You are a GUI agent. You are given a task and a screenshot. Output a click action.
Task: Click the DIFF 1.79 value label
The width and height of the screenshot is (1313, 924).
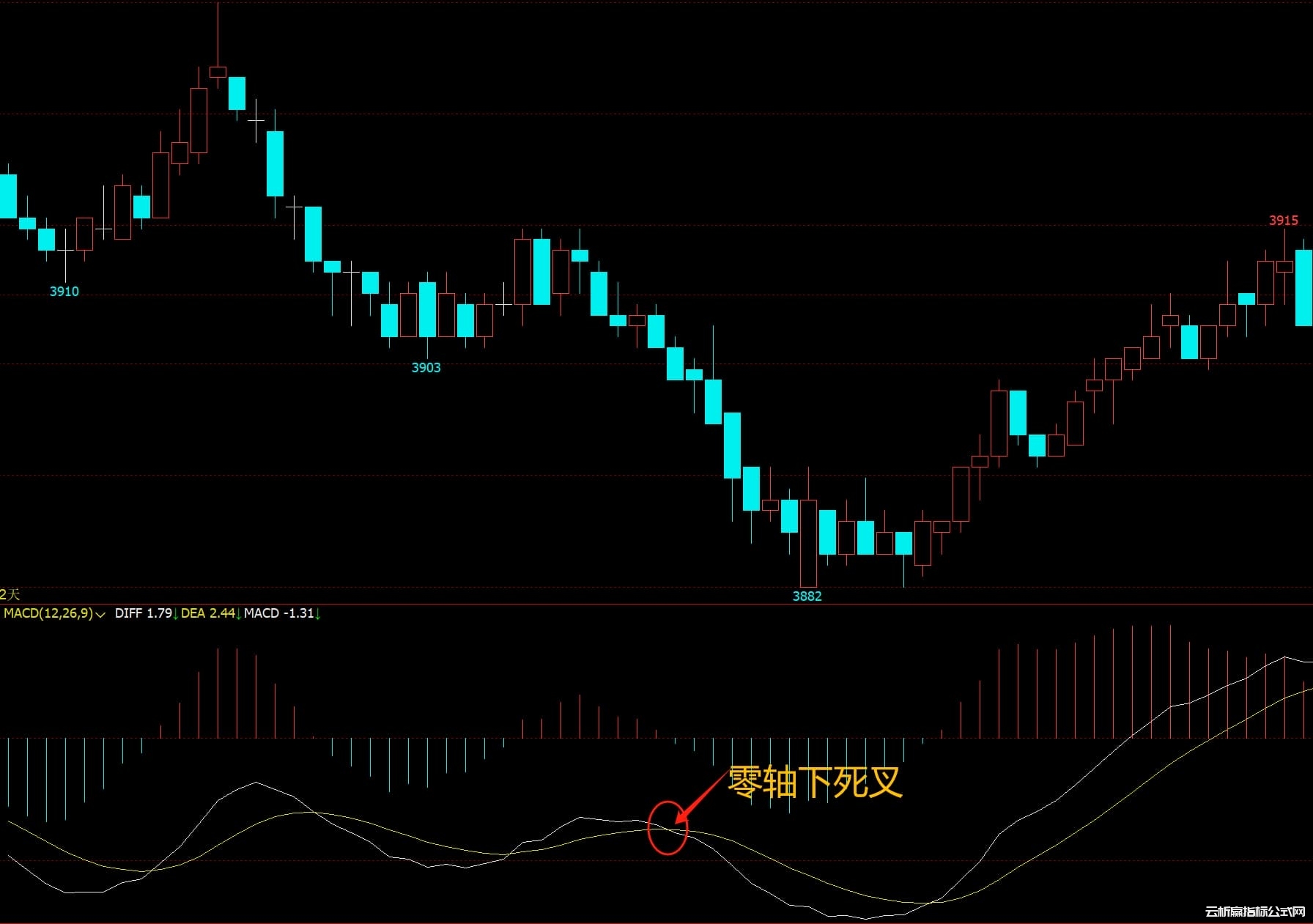coord(143,613)
